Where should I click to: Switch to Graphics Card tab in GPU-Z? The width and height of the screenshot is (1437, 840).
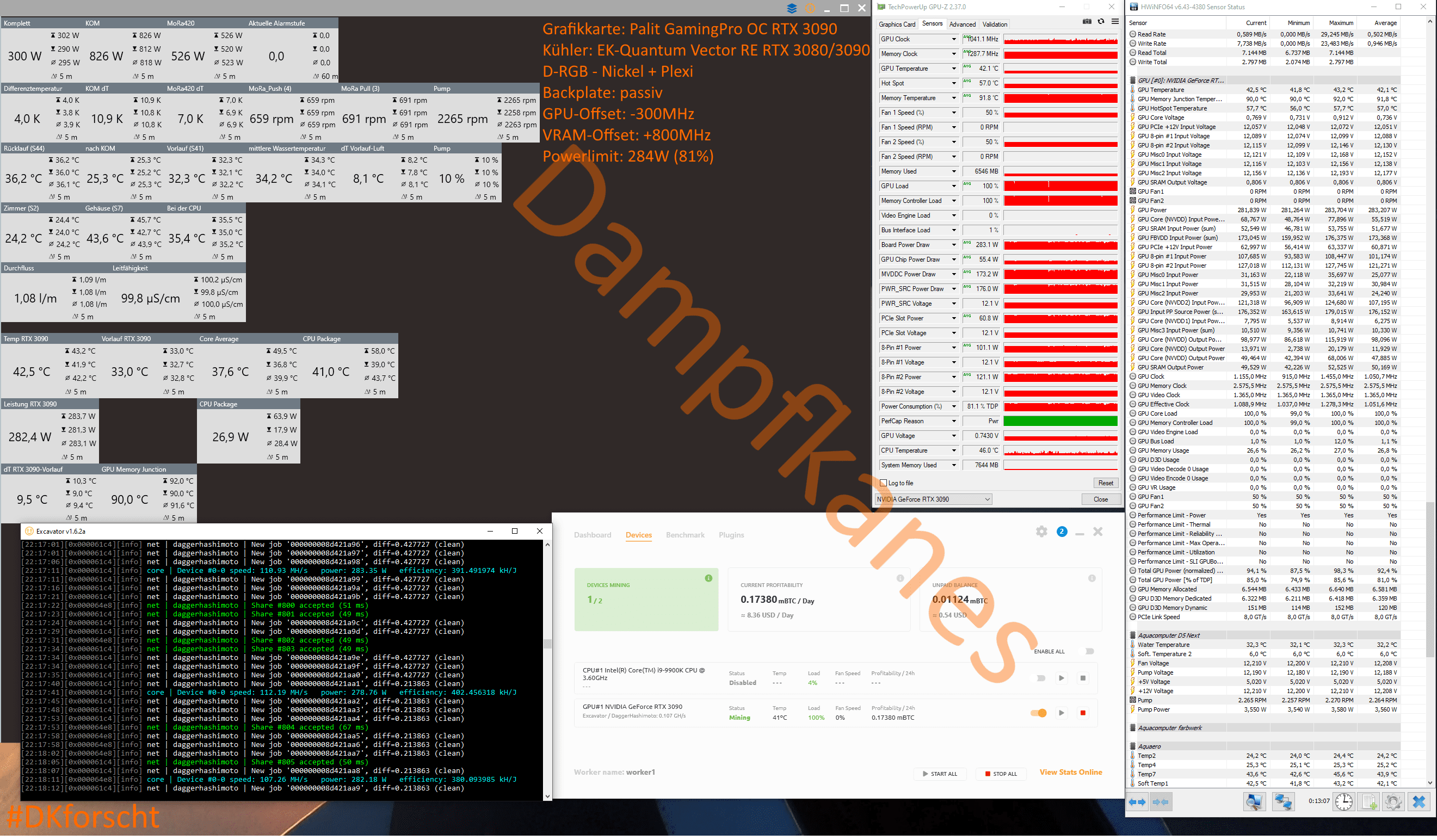point(896,24)
